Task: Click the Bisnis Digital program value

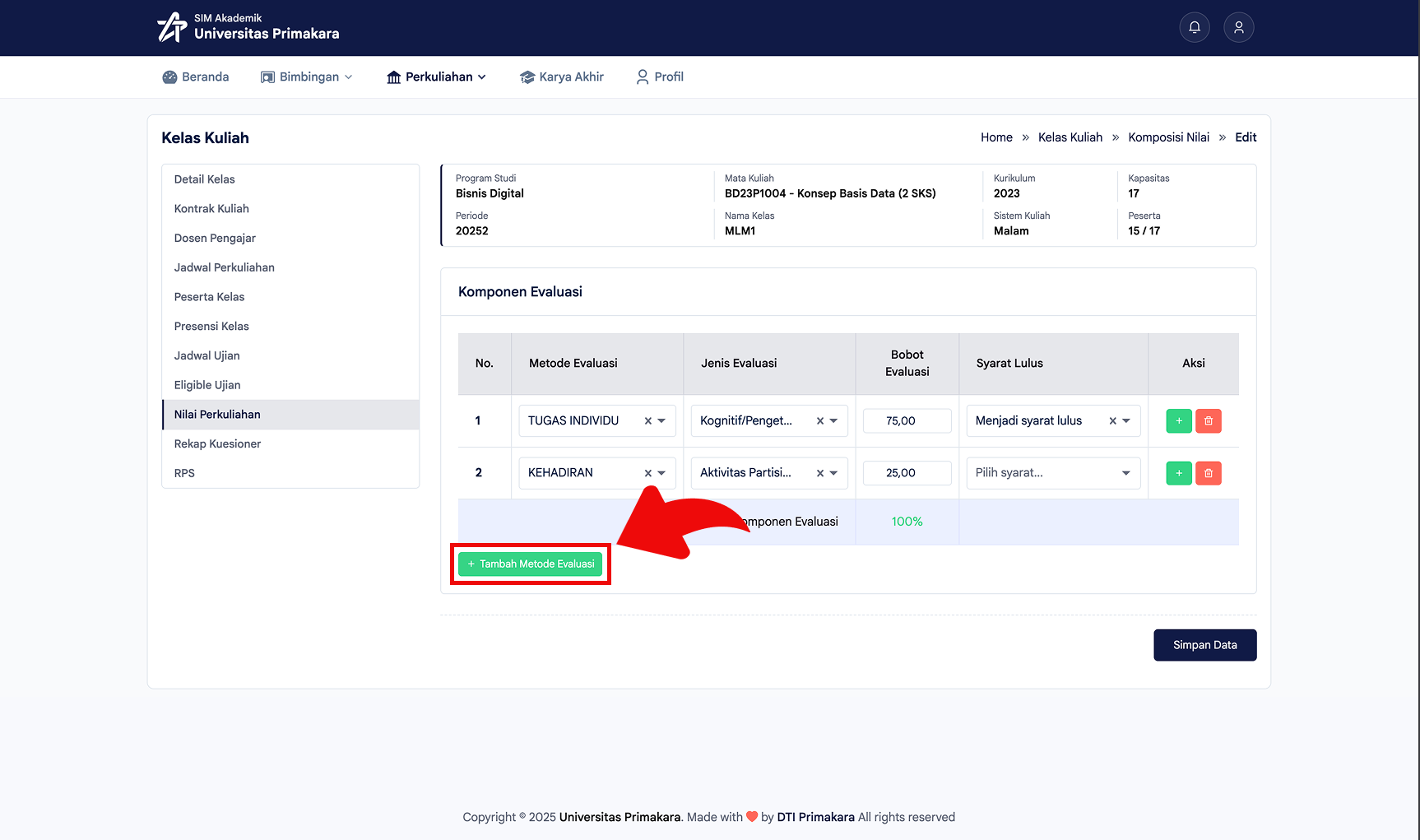Action: pos(490,193)
